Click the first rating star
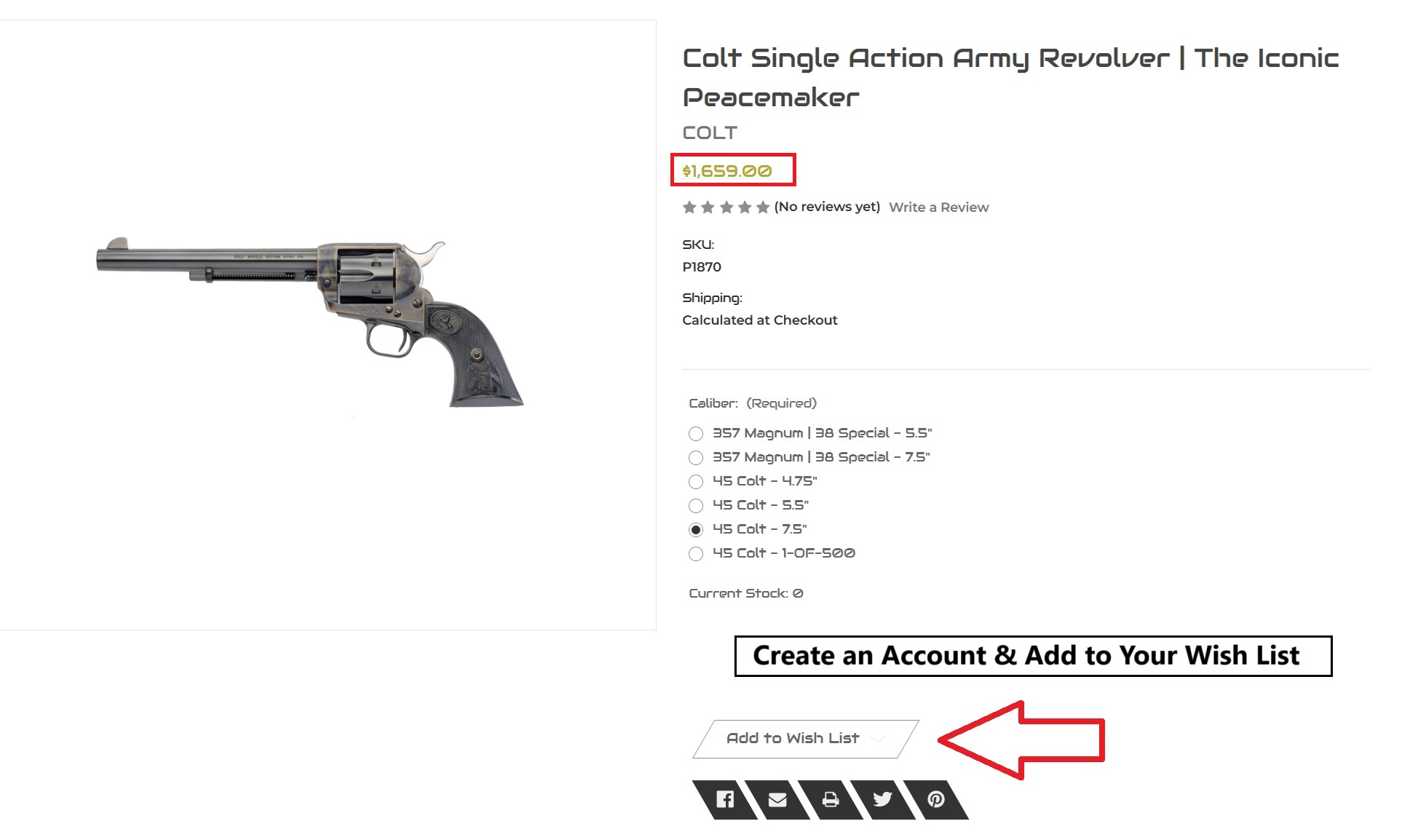Viewport: 1418px width, 840px height. [689, 207]
